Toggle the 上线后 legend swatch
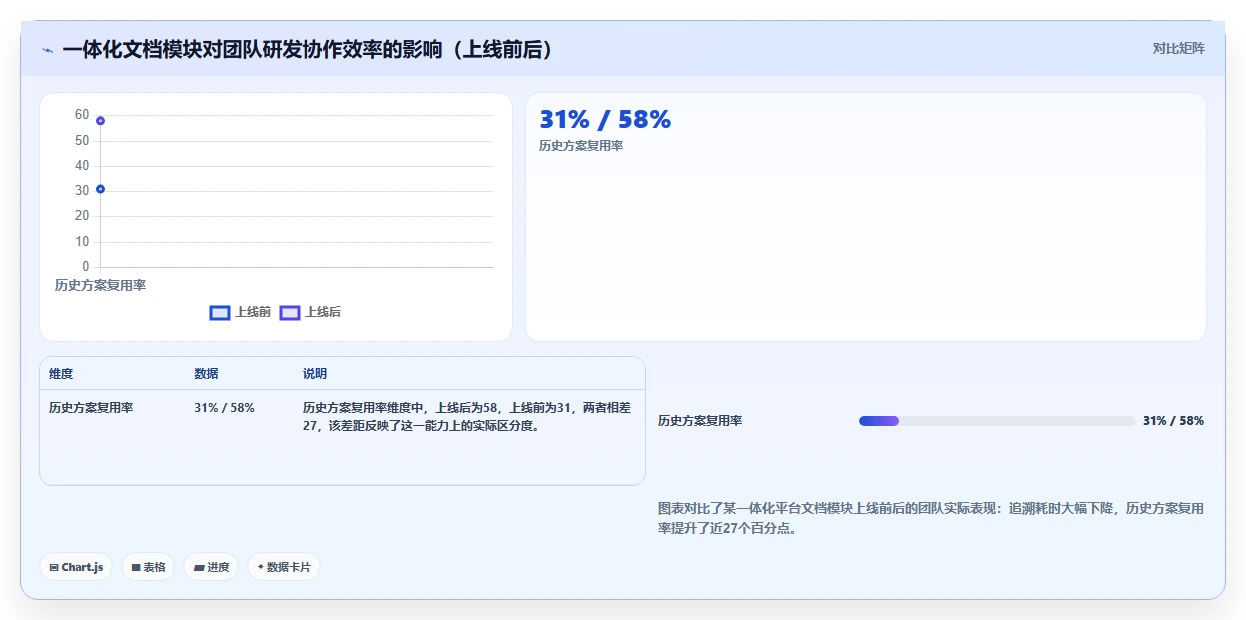The width and height of the screenshot is (1246, 620). 290,313
